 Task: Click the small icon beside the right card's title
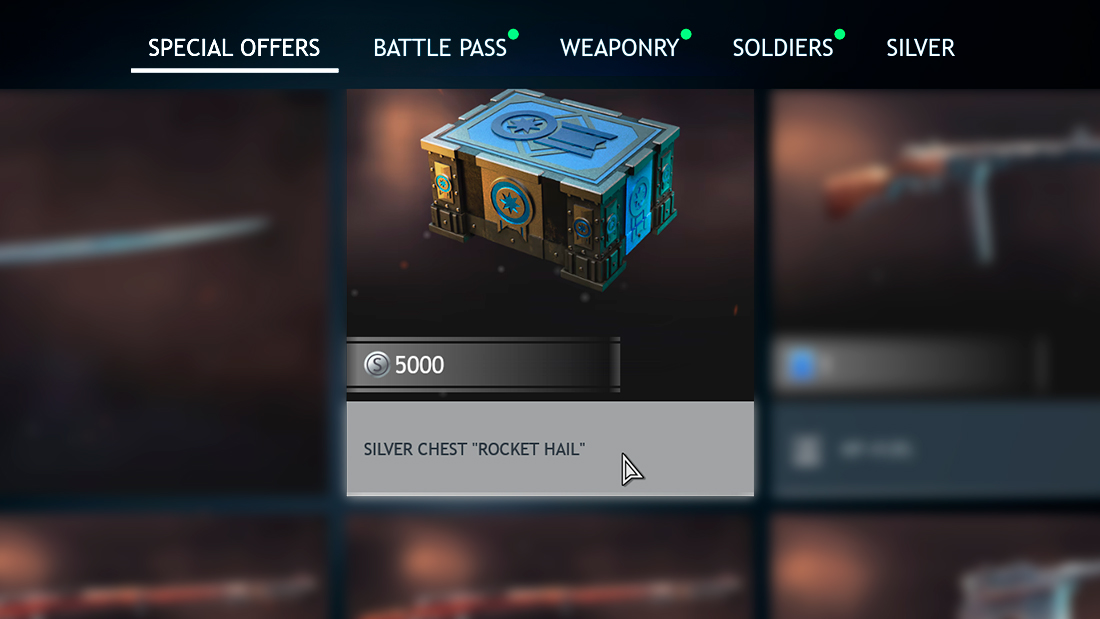point(806,451)
